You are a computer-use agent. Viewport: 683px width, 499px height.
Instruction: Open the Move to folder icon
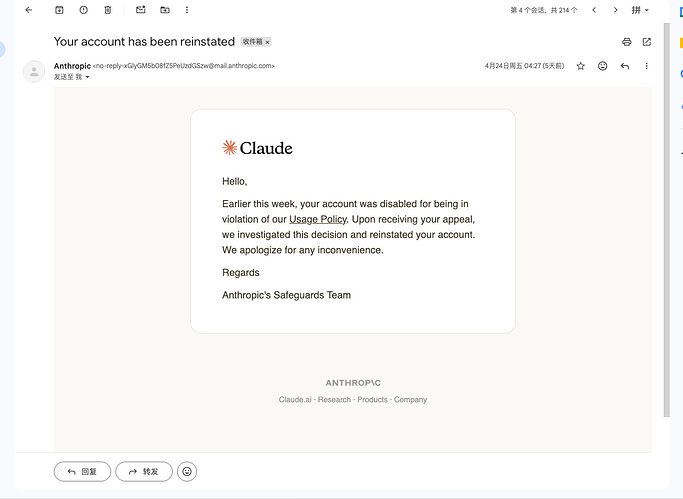(x=165, y=10)
